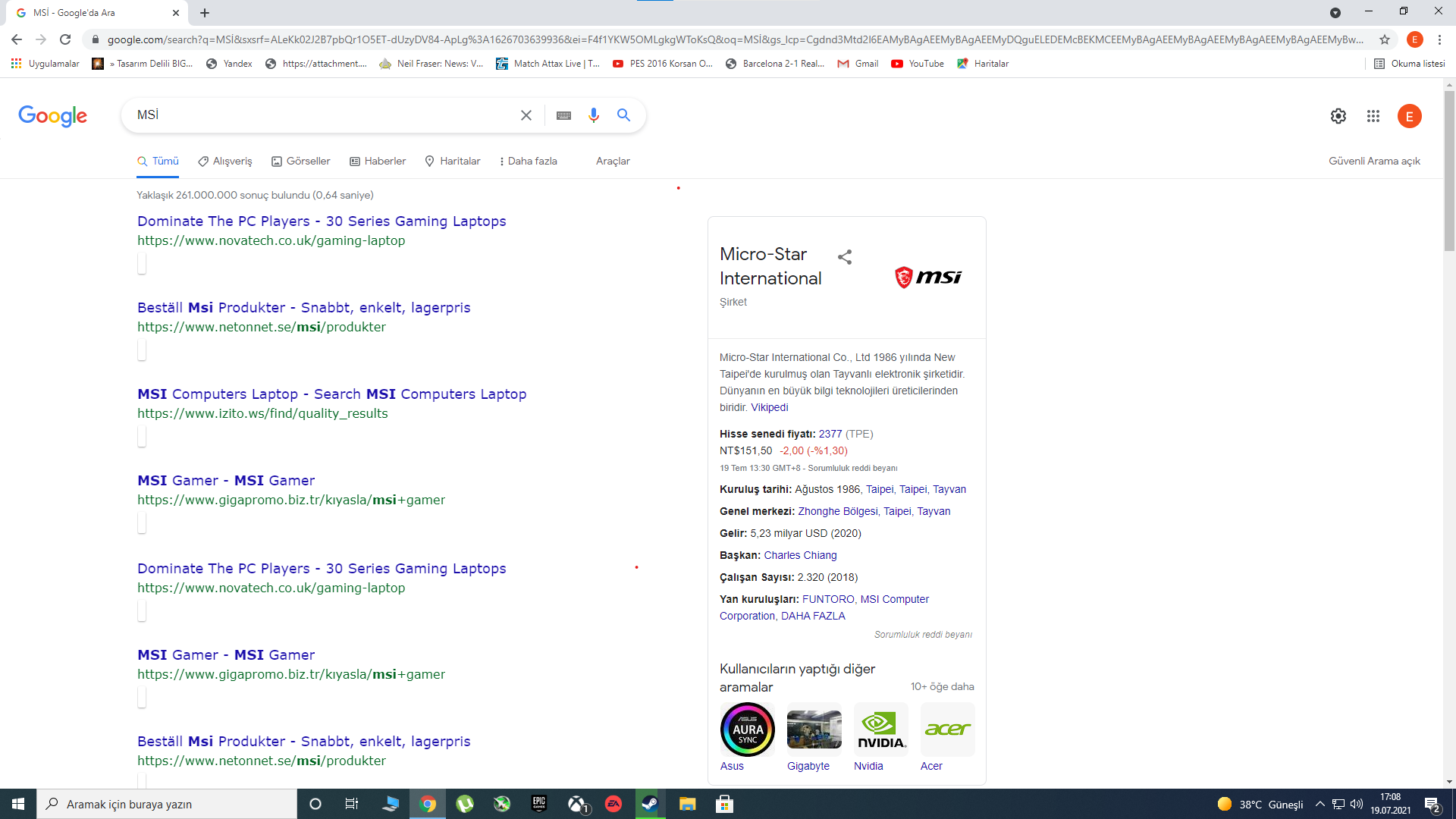Switch to the Haberler tab
Image resolution: width=1456 pixels, height=819 pixels.
click(x=378, y=161)
